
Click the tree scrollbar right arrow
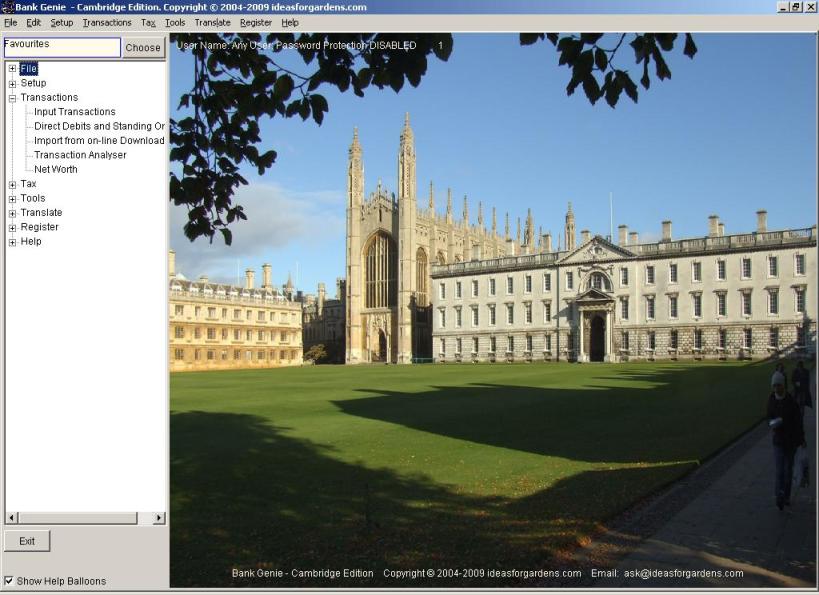click(159, 518)
